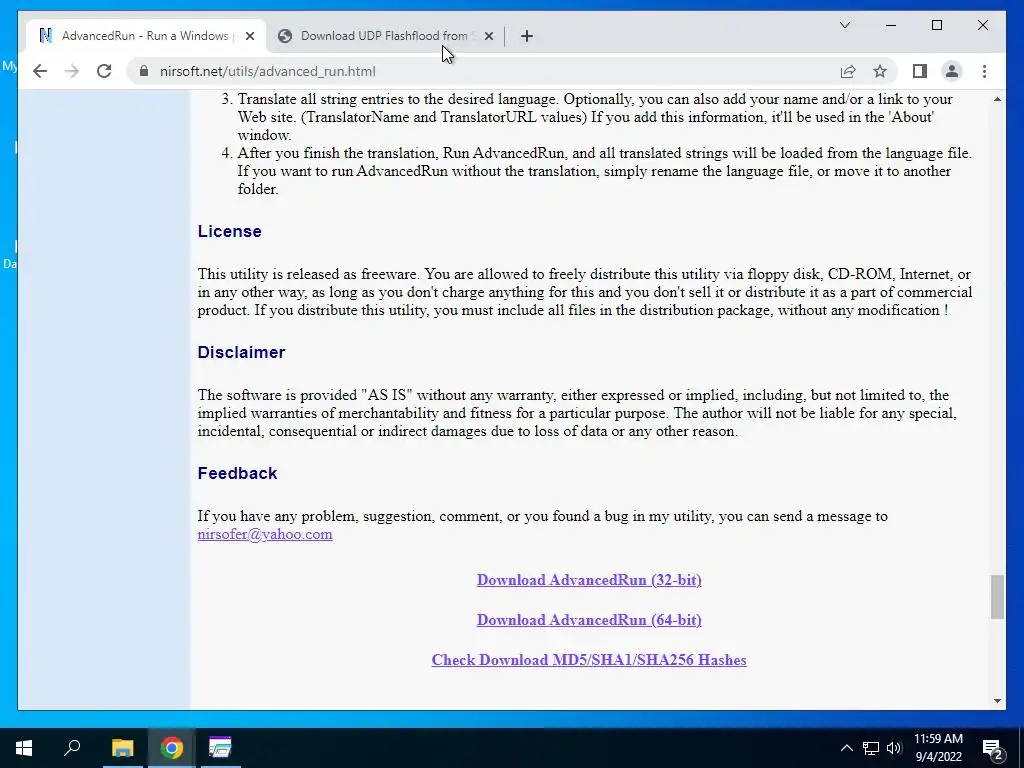This screenshot has height=768, width=1024.
Task: Click the page scrollbar thumb
Action: [997, 596]
